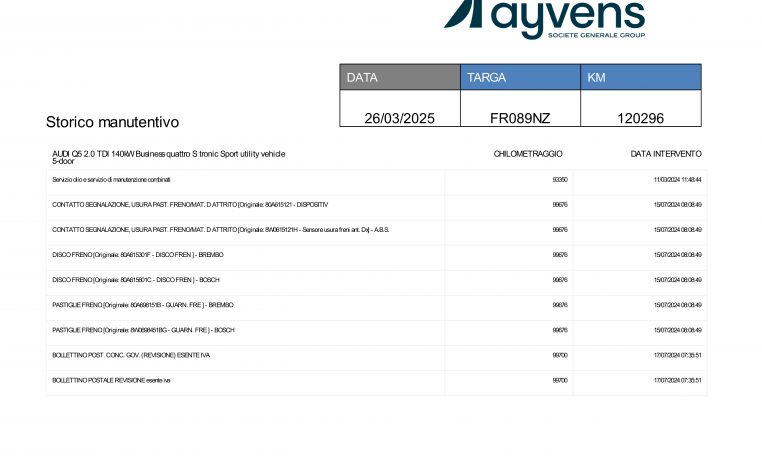Select the DATA header cell
Screen dimensions: 762x456
pyautogui.click(x=399, y=77)
